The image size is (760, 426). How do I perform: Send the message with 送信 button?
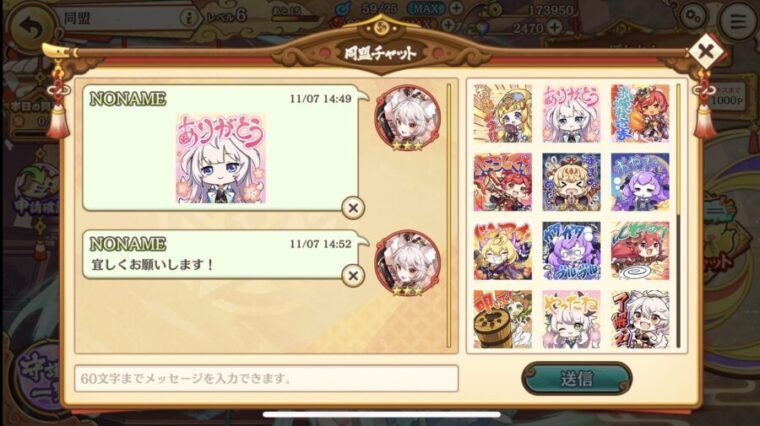(x=577, y=379)
